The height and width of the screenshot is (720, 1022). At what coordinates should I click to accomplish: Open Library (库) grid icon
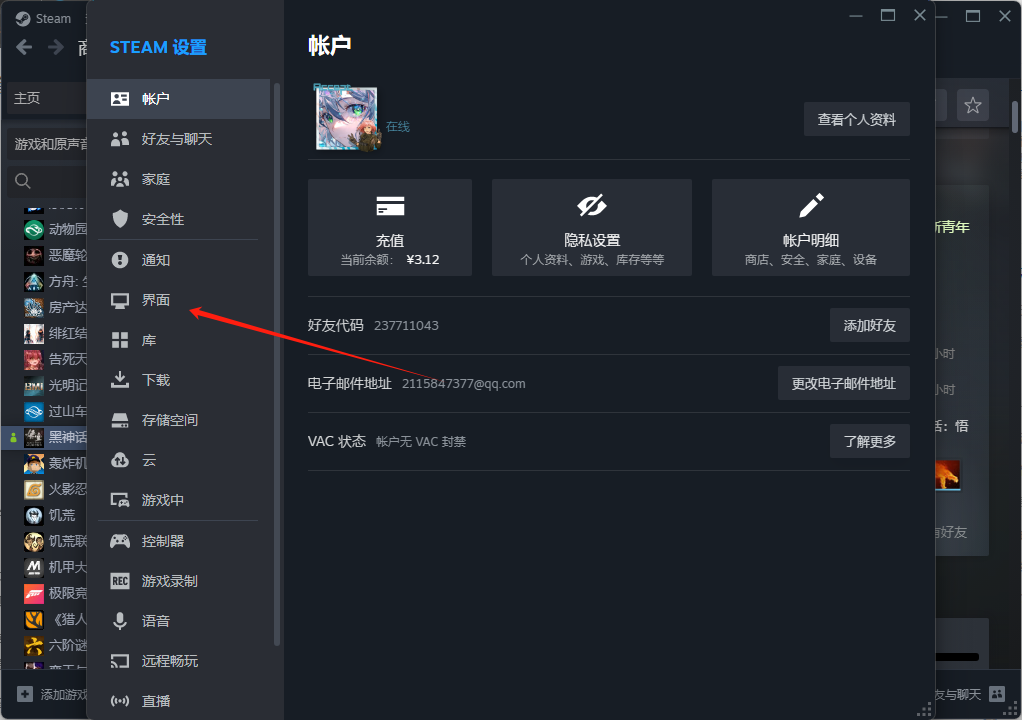coord(120,340)
